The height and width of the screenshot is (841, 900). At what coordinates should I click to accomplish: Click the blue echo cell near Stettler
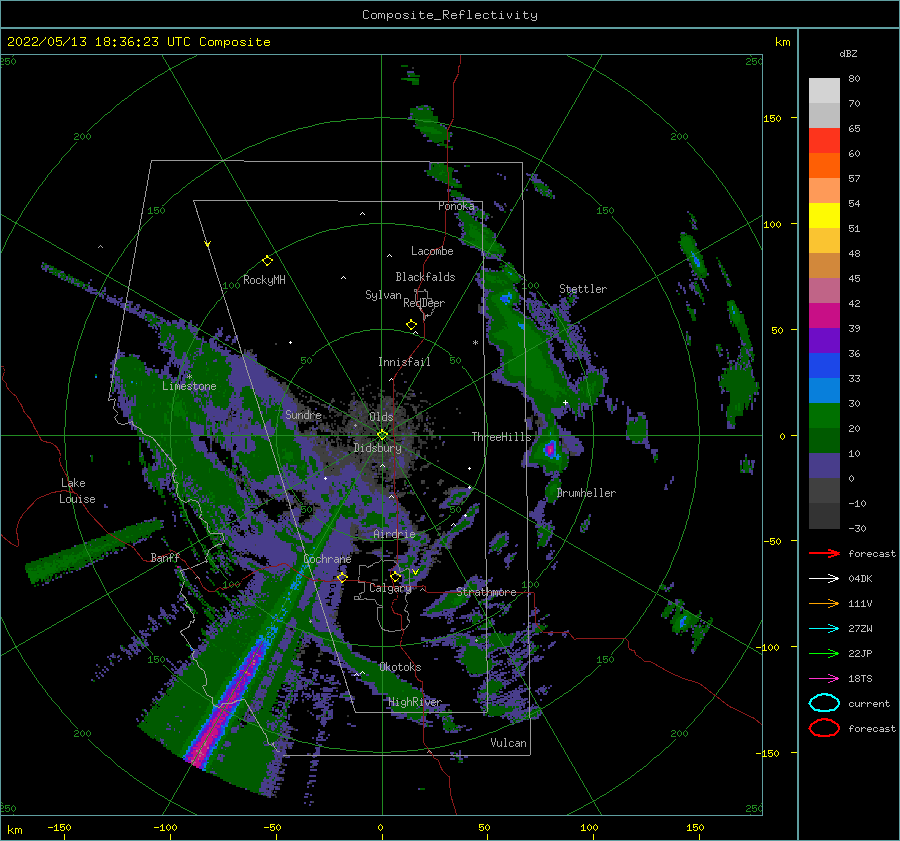(506, 298)
